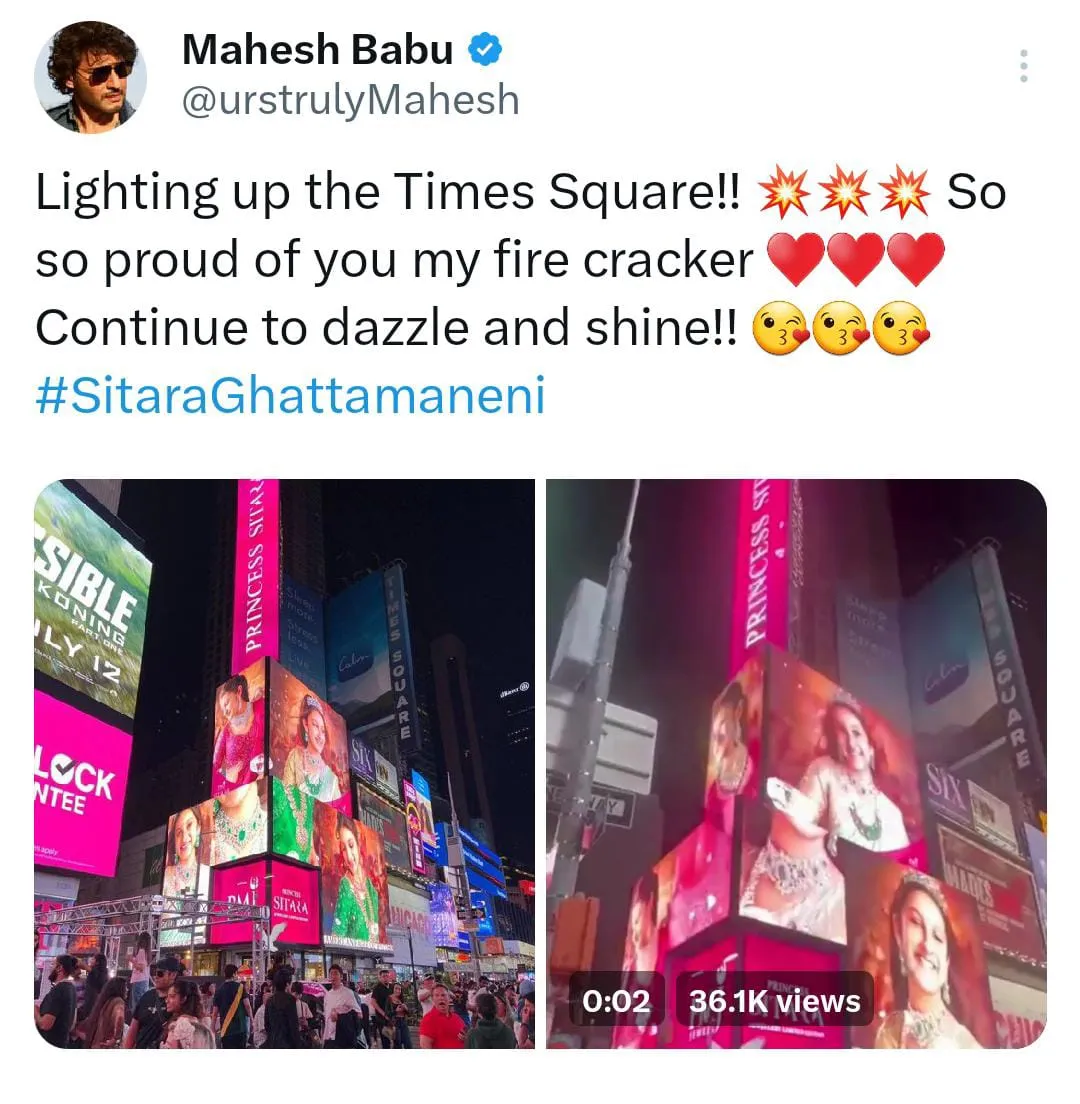Click the Mahesh Babu display name
Screen dimensions: 1080x1104
tap(317, 50)
